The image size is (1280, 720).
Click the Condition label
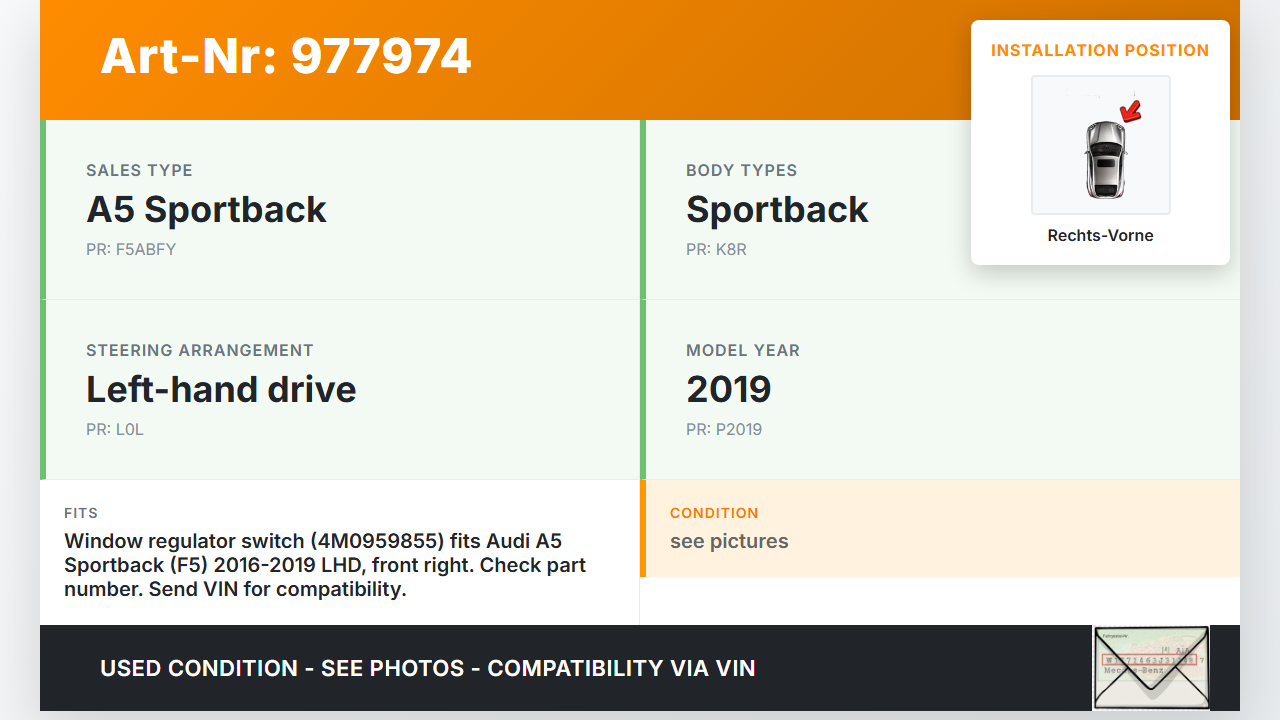coord(714,513)
